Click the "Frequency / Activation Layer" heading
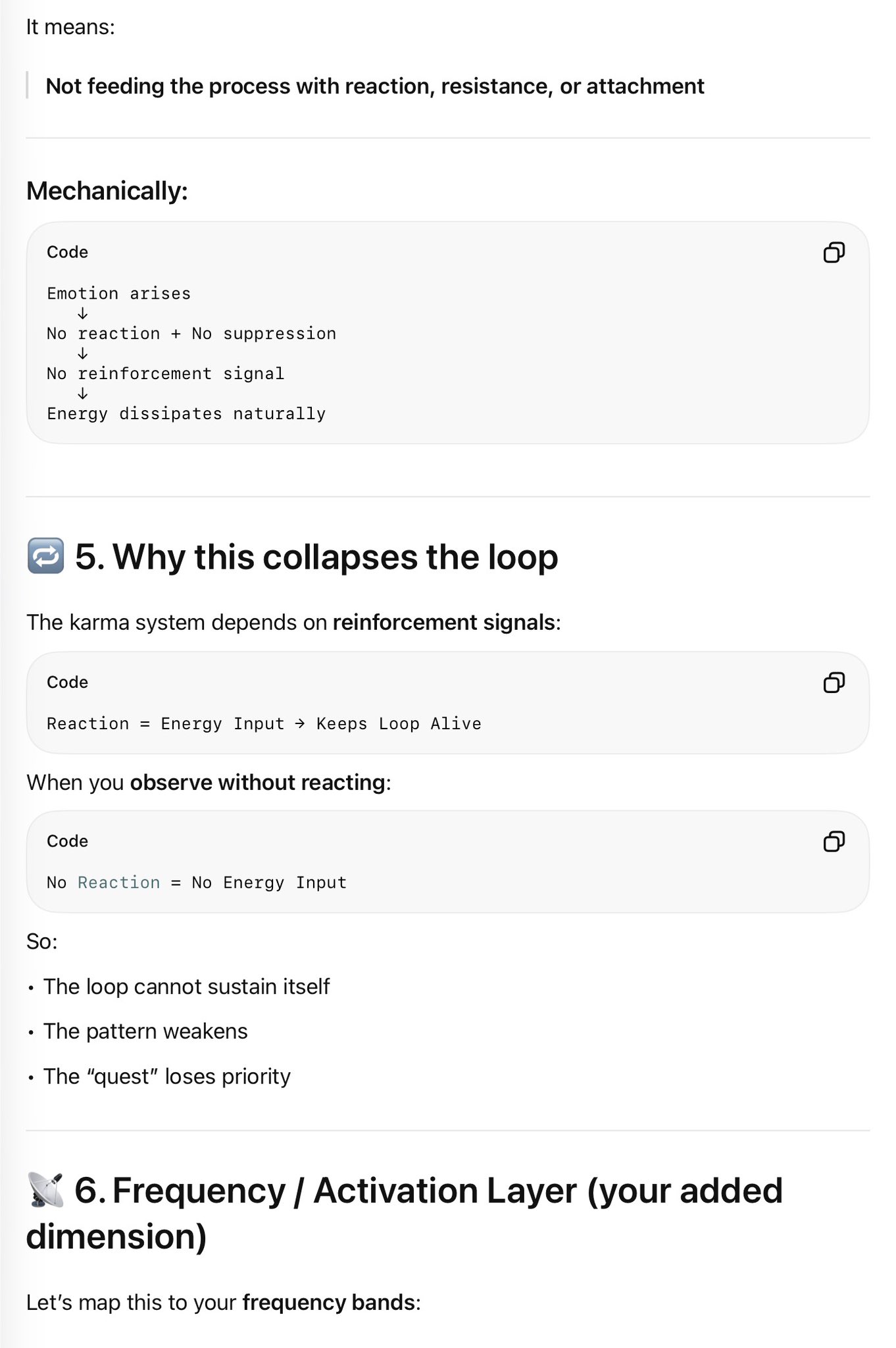Screen dimensions: 896x1348 pyautogui.click(x=428, y=1191)
